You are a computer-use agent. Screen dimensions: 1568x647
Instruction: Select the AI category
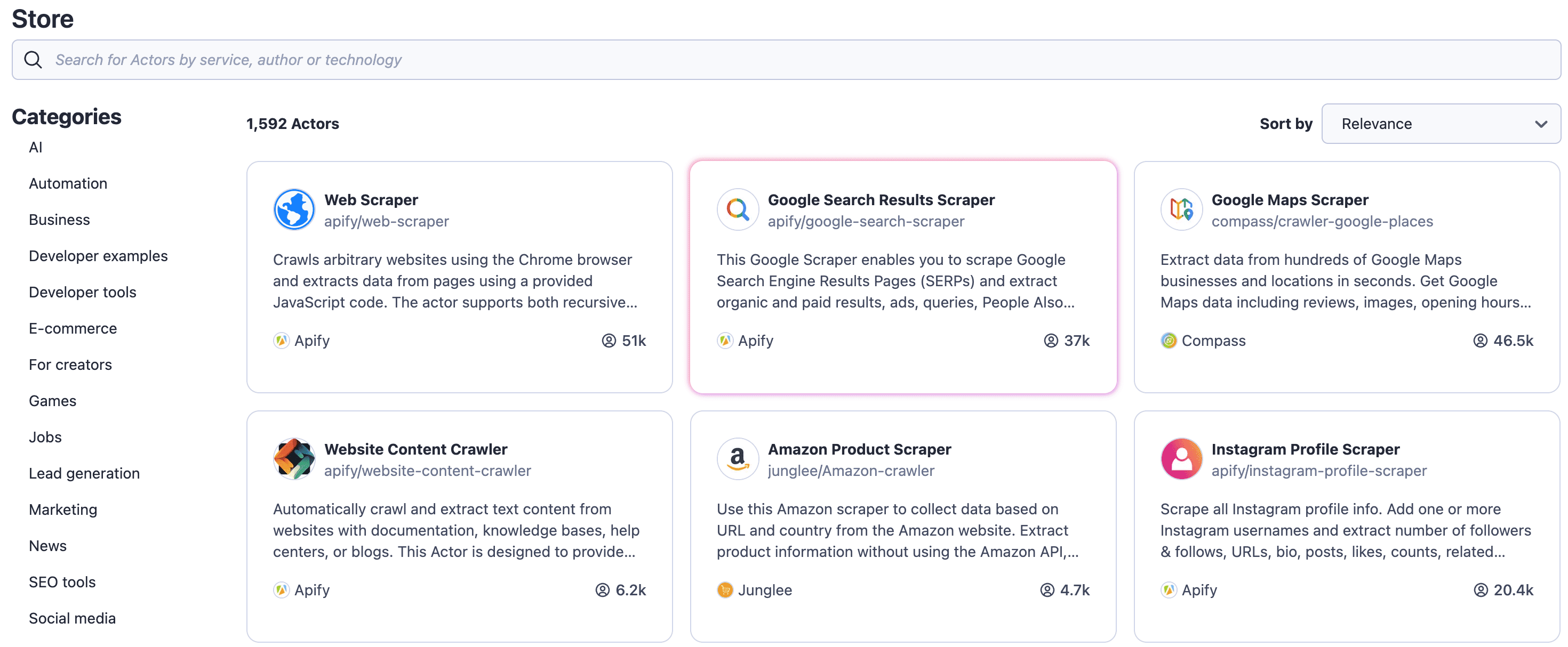click(36, 147)
